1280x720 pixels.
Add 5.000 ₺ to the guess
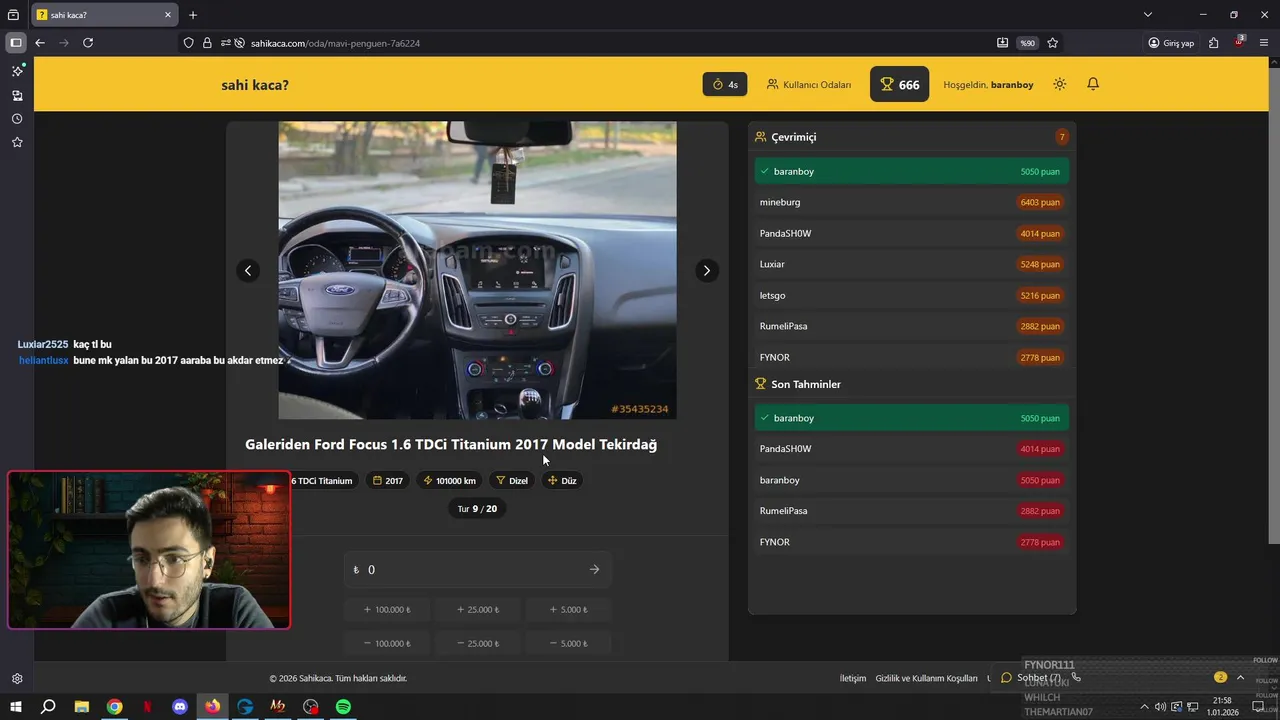pyautogui.click(x=568, y=609)
